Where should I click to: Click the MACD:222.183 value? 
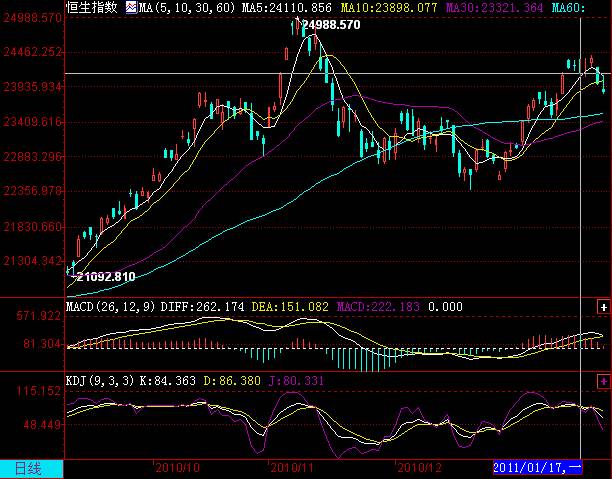click(378, 307)
